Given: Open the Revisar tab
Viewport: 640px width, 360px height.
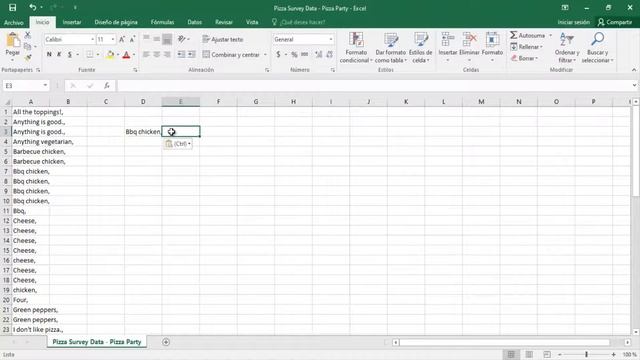Looking at the screenshot, I should [224, 22].
